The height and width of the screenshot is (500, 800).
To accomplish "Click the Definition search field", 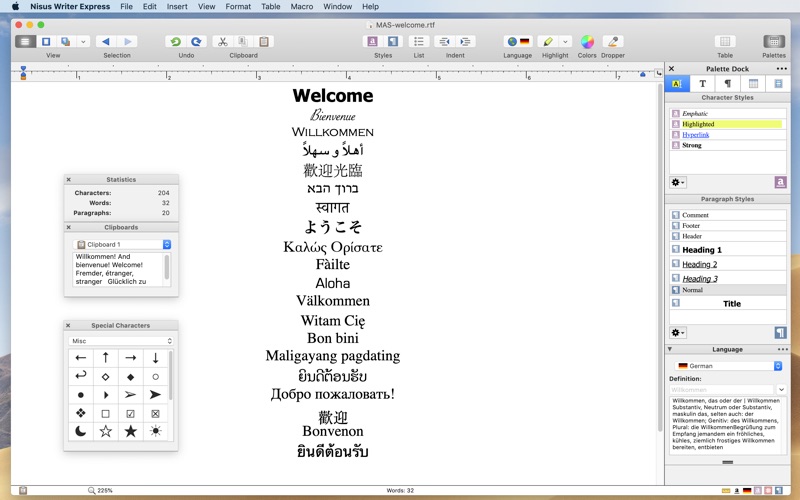I will tap(721, 389).
